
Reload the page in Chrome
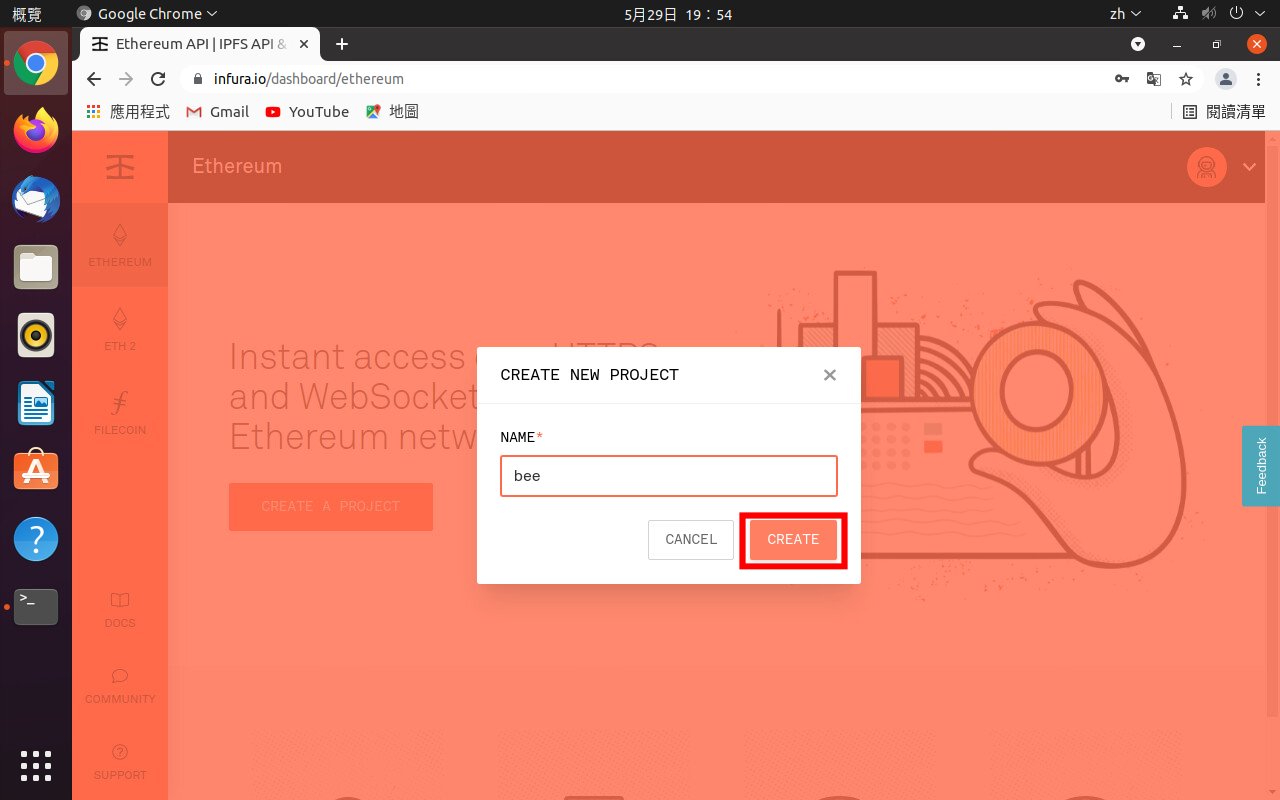(x=157, y=79)
